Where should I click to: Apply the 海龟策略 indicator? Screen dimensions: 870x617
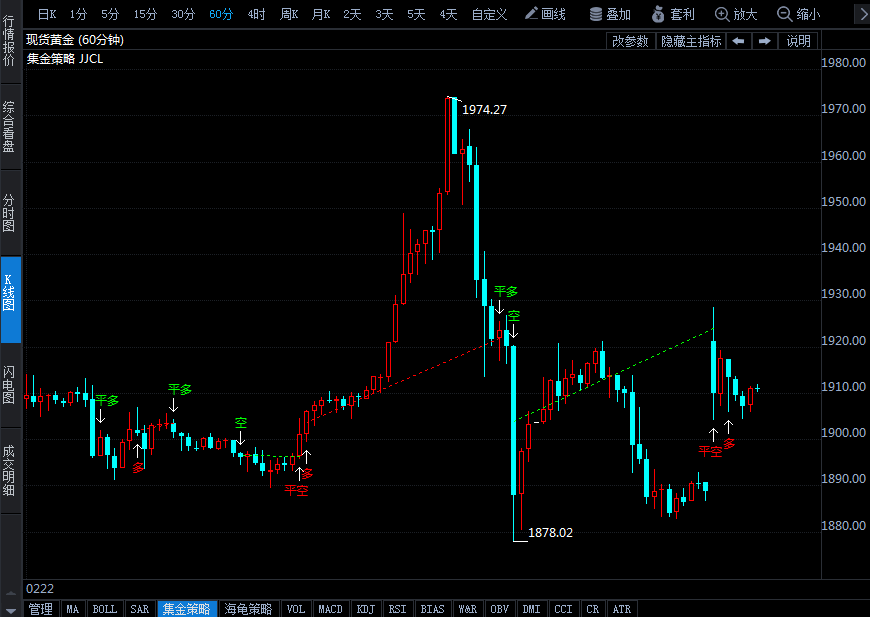(249, 609)
